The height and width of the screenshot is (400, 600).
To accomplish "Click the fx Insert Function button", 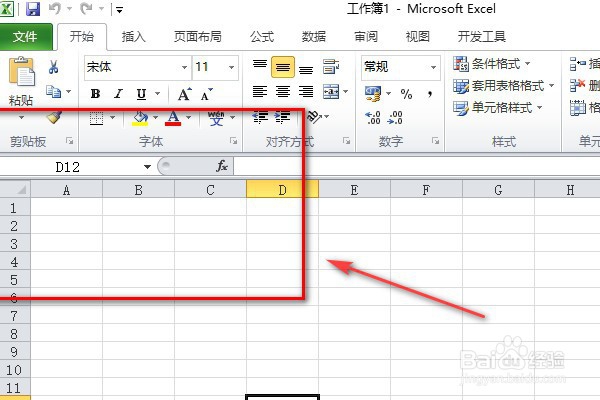I will click(x=222, y=166).
